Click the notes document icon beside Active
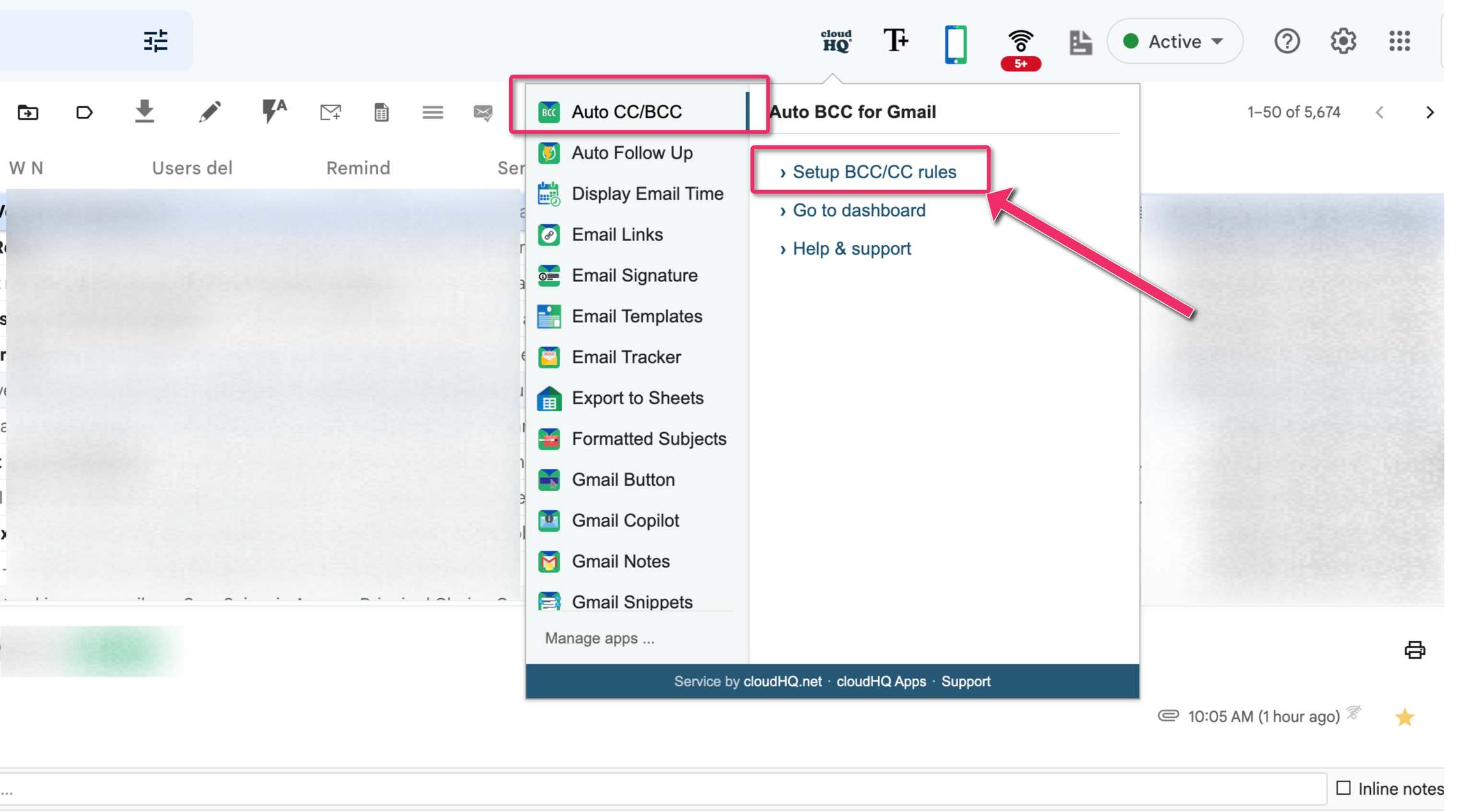1457x812 pixels. pyautogui.click(x=1080, y=42)
